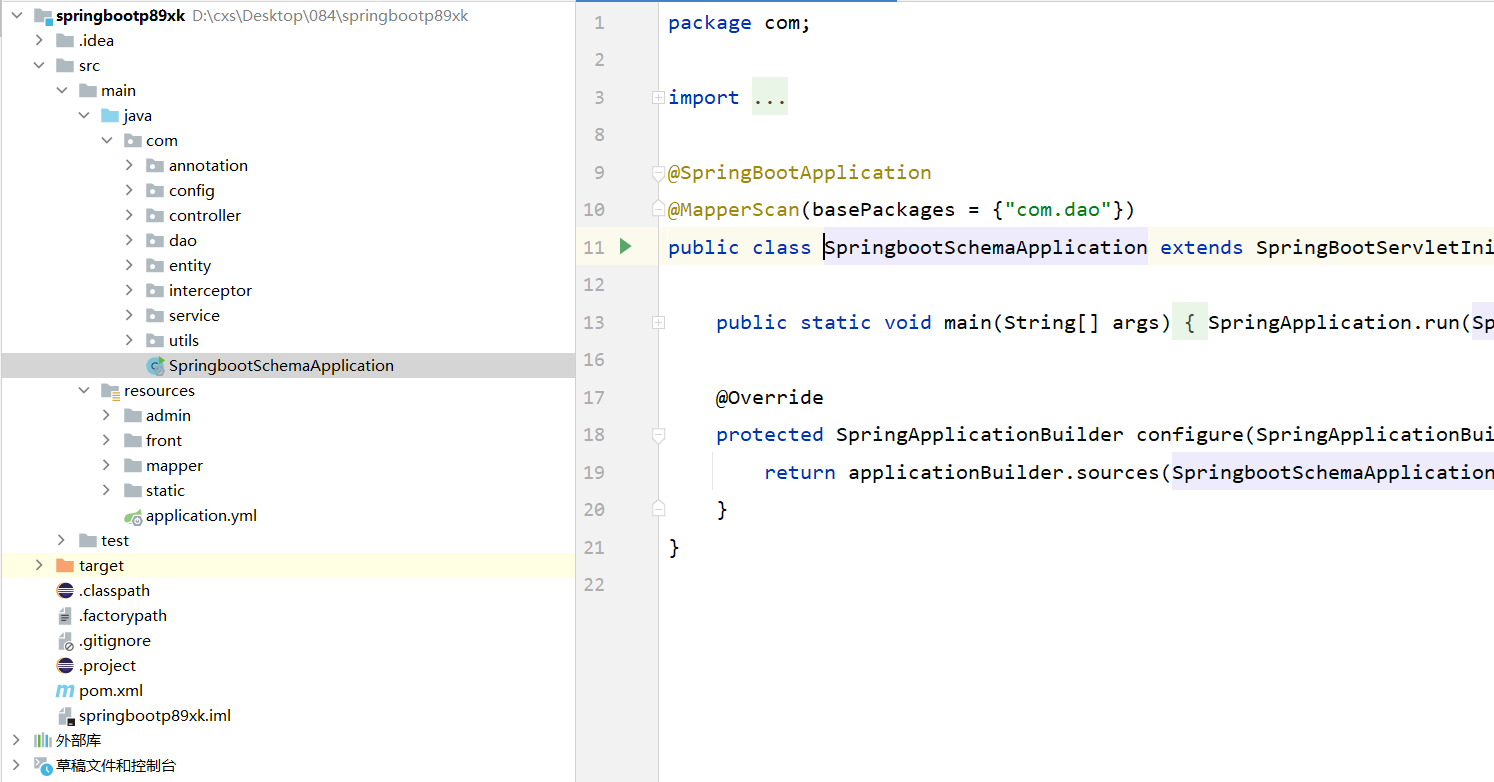Click the .gitignore file icon
The height and width of the screenshot is (782, 1494).
point(65,641)
